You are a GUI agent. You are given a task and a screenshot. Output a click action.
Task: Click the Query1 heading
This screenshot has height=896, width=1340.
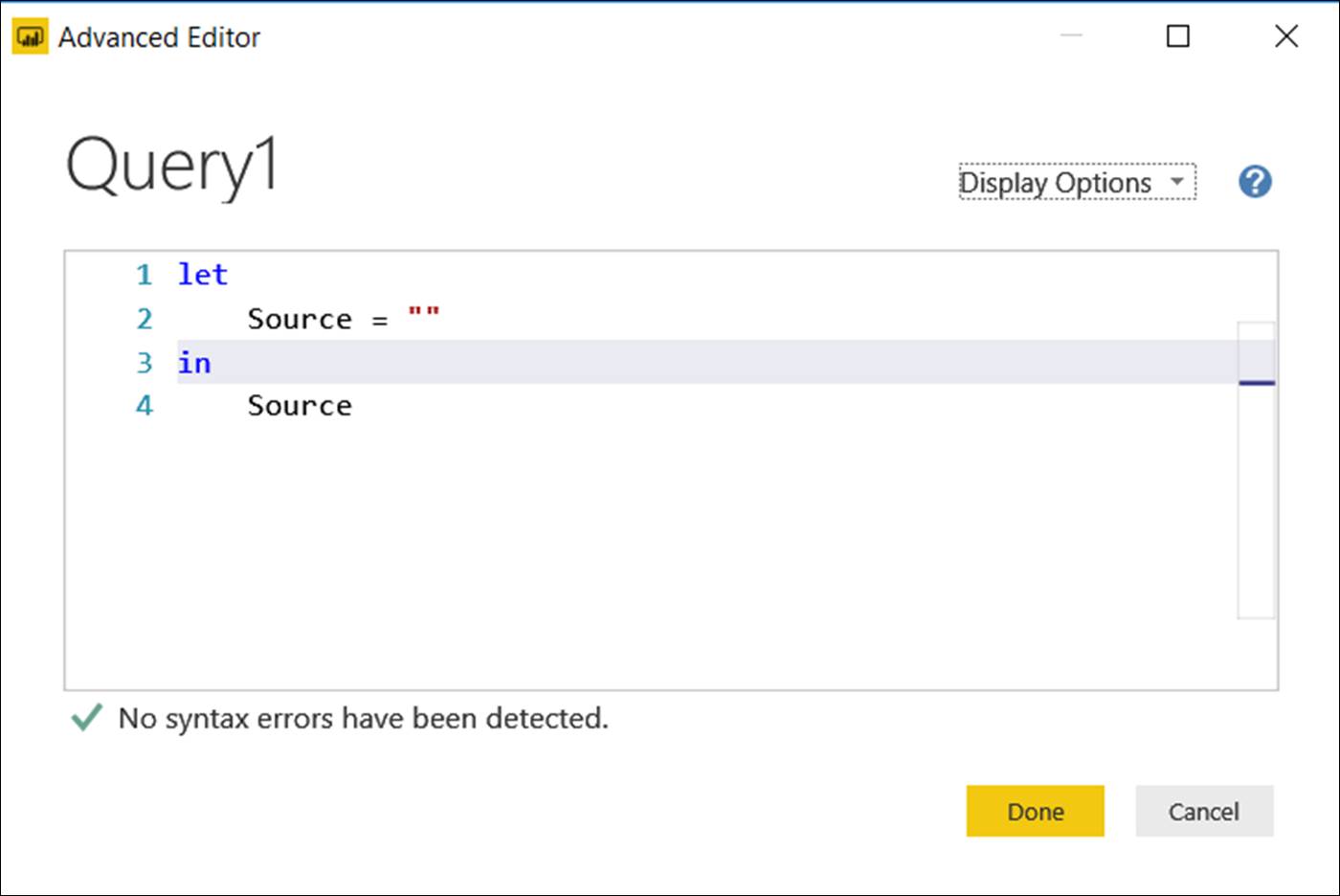[x=172, y=166]
